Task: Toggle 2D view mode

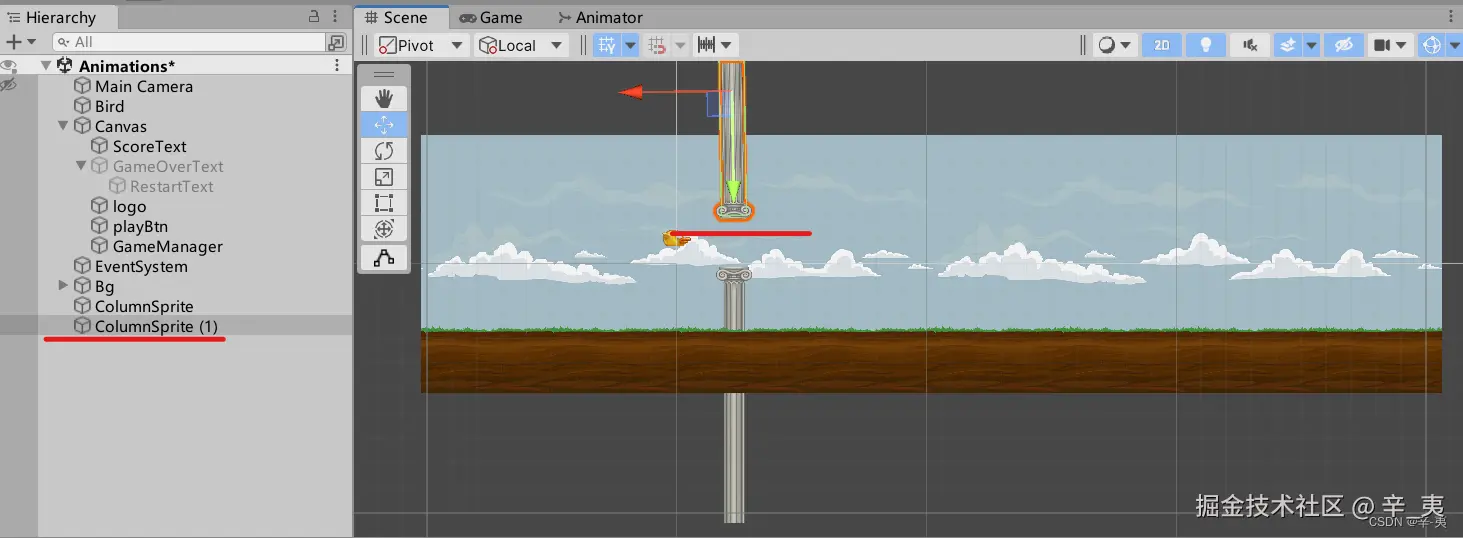Action: (1161, 45)
